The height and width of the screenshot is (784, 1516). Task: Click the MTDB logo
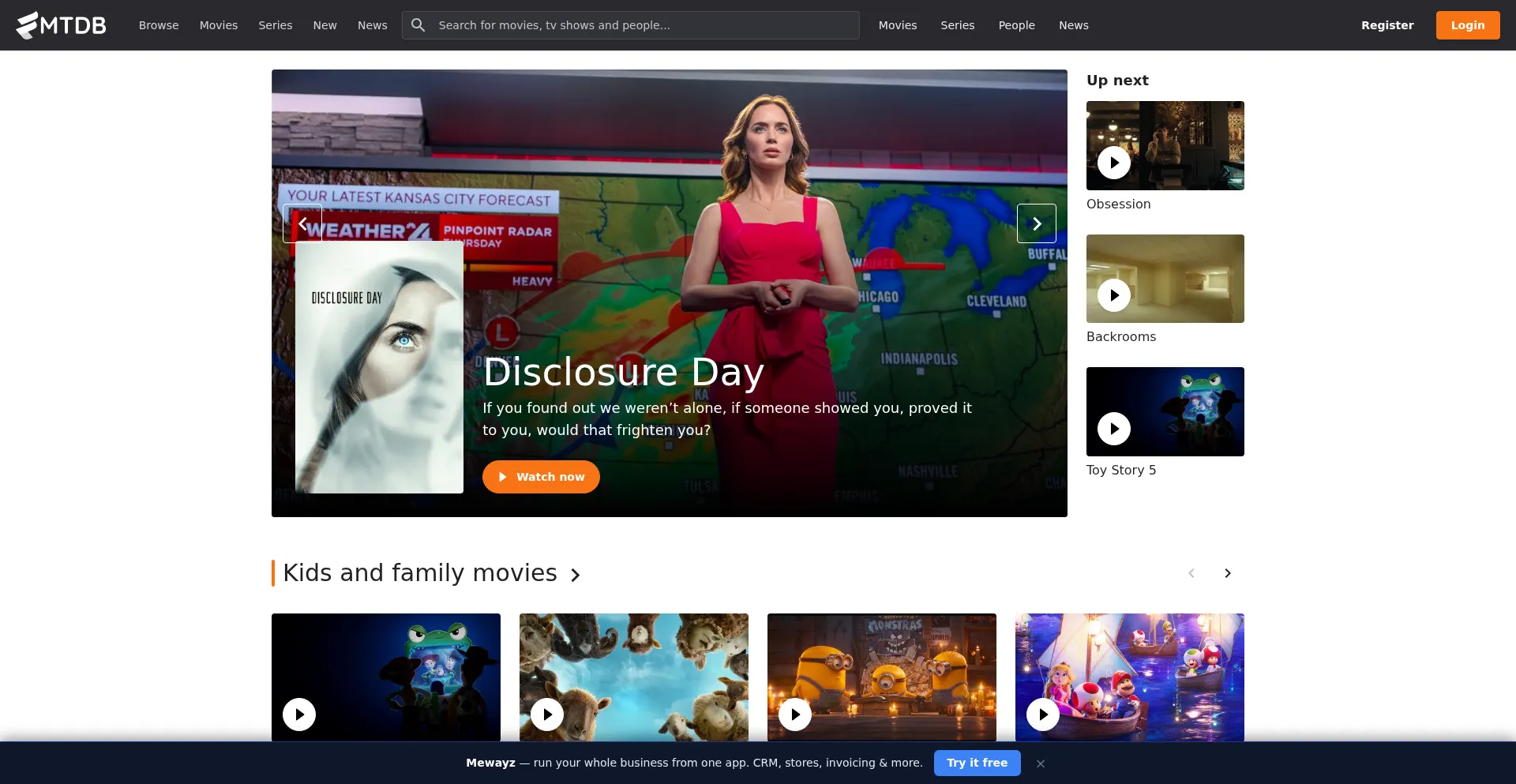(61, 25)
